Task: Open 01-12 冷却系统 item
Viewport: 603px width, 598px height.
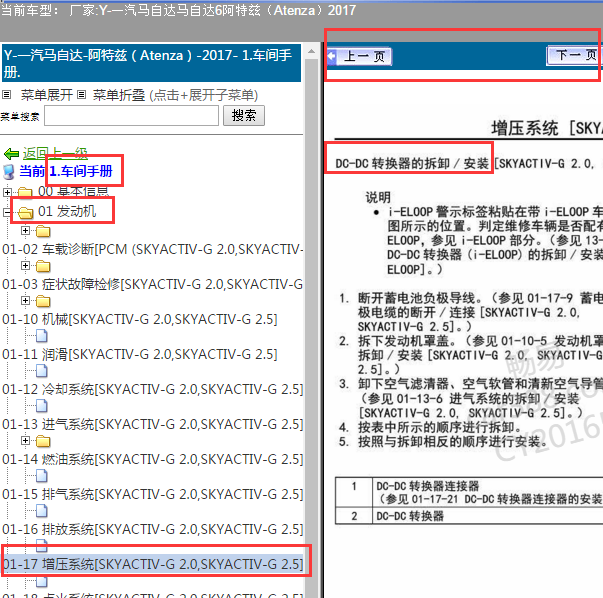Action: (152, 390)
